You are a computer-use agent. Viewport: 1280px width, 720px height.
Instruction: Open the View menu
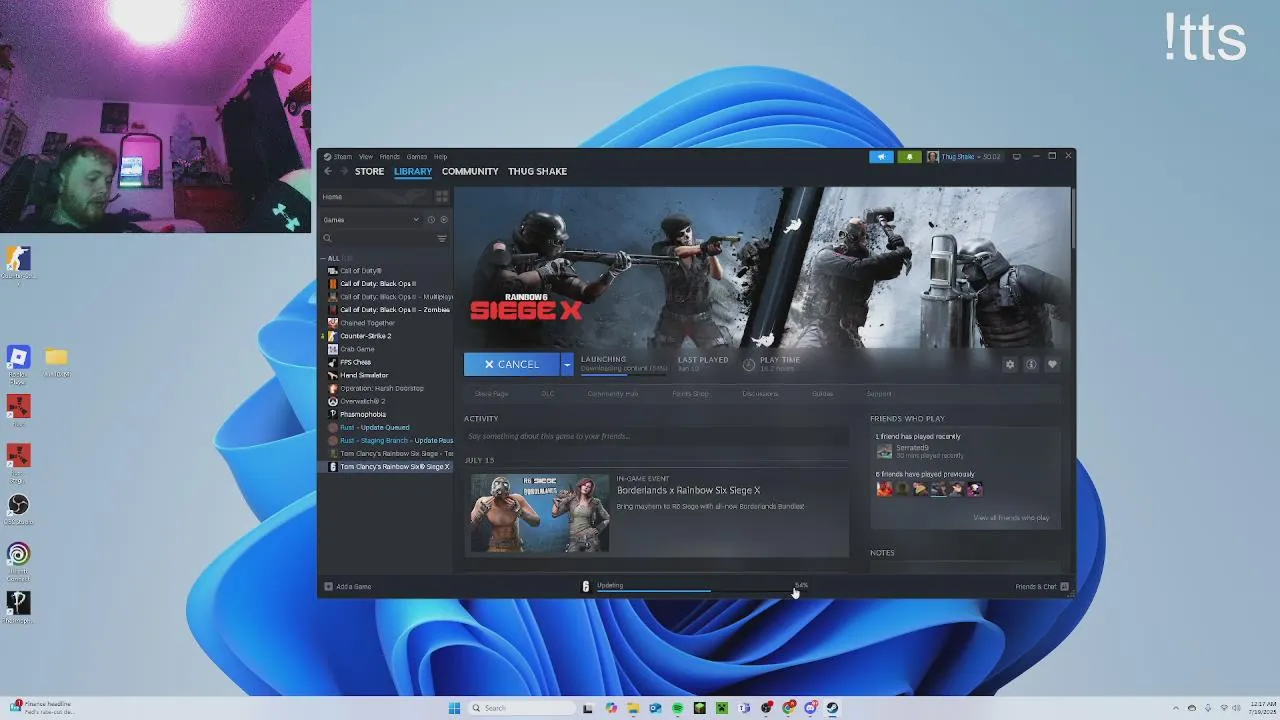point(366,157)
